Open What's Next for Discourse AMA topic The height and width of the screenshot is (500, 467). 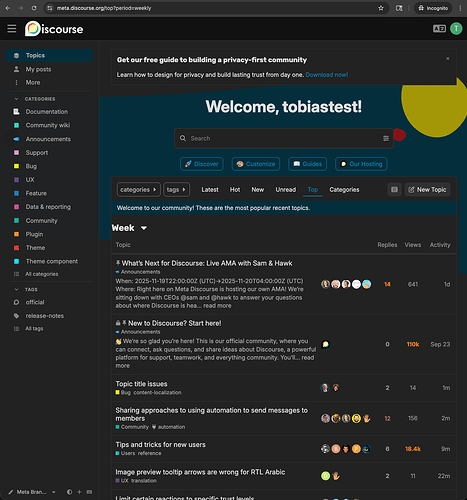(207, 263)
